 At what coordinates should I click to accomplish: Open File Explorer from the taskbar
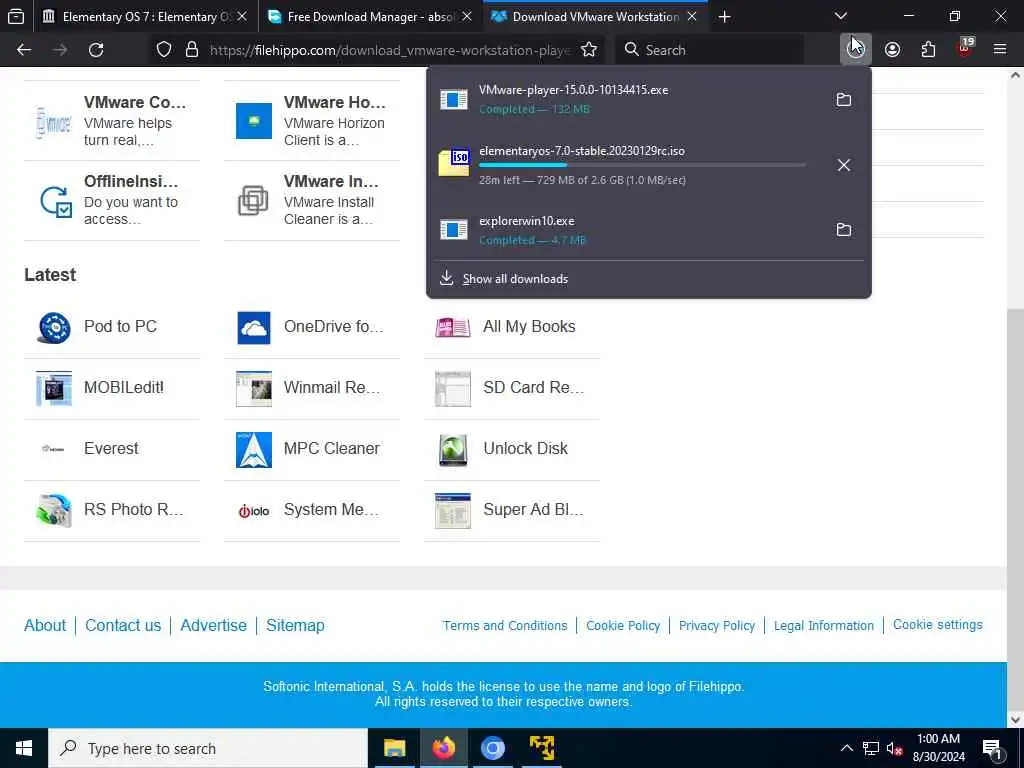pyautogui.click(x=394, y=748)
